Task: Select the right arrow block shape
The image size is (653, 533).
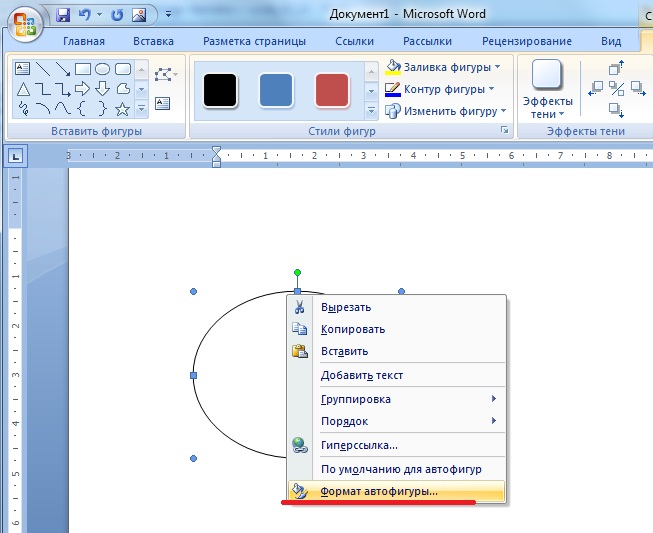Action: point(82,89)
